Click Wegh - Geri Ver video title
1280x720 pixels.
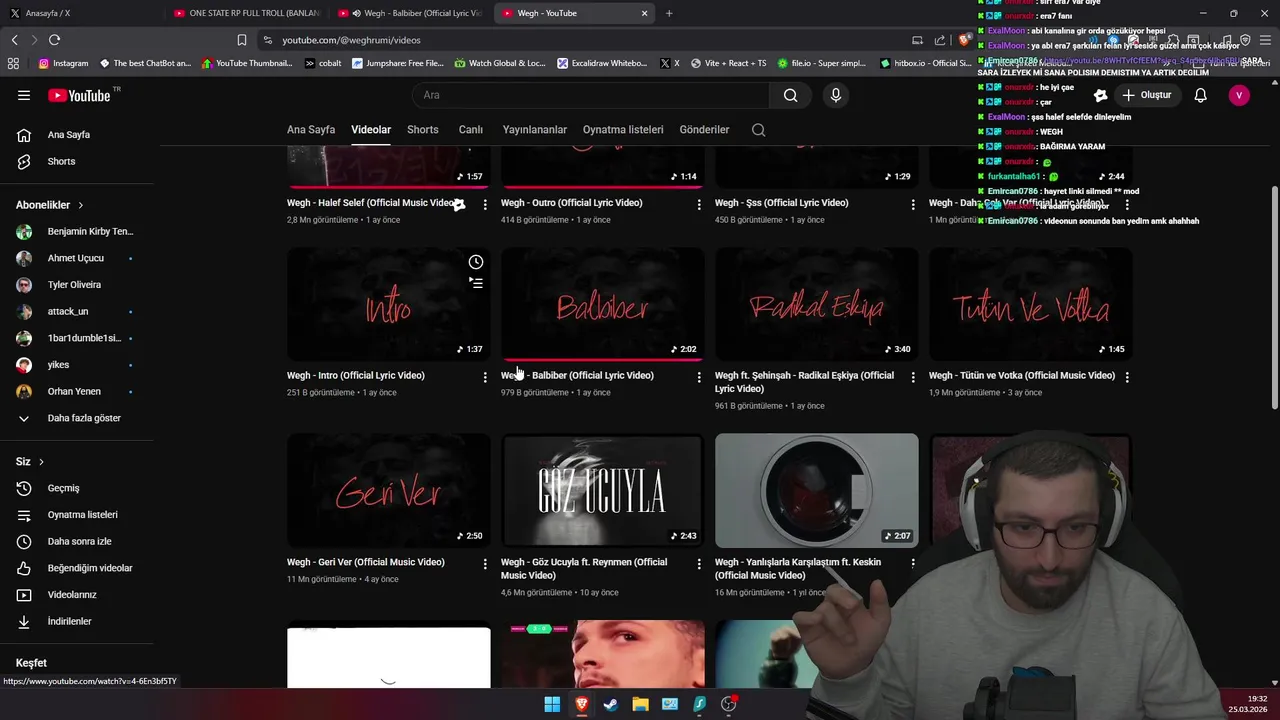366,562
